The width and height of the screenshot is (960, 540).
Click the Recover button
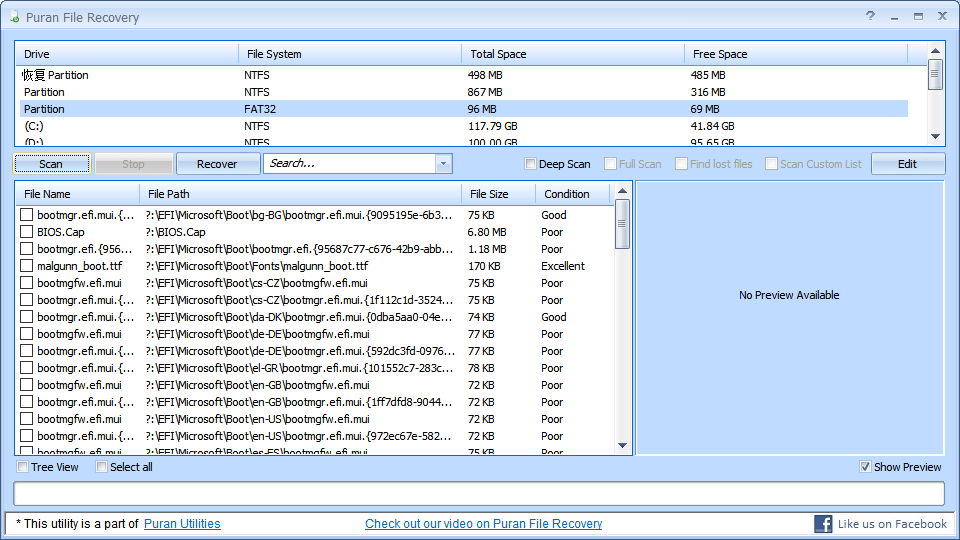pyautogui.click(x=217, y=163)
